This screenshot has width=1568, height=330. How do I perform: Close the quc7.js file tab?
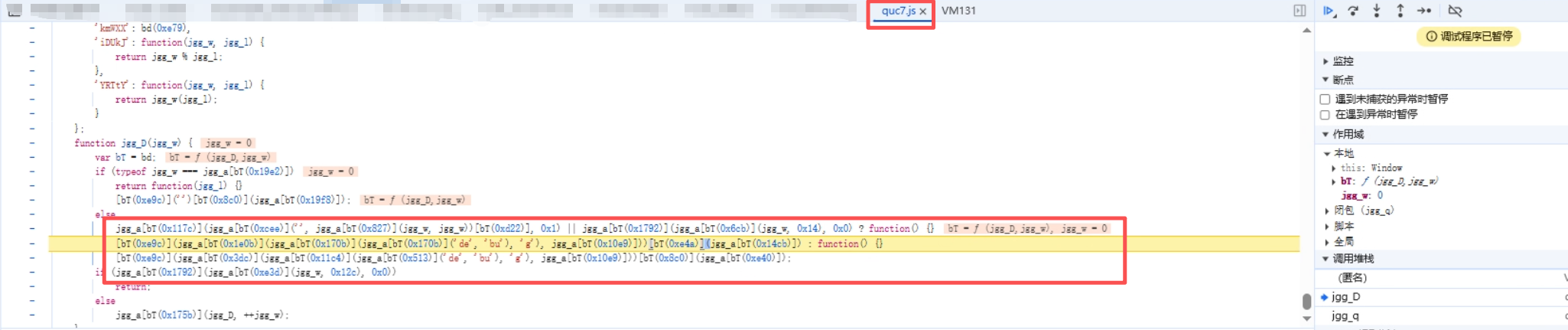(x=923, y=11)
